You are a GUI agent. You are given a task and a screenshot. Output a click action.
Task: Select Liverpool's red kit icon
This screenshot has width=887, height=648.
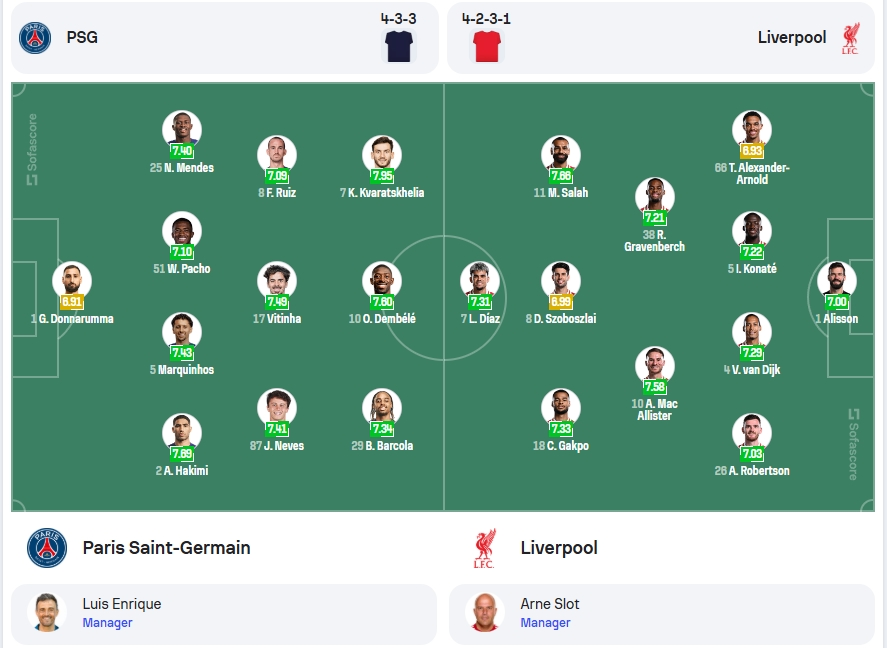[486, 46]
